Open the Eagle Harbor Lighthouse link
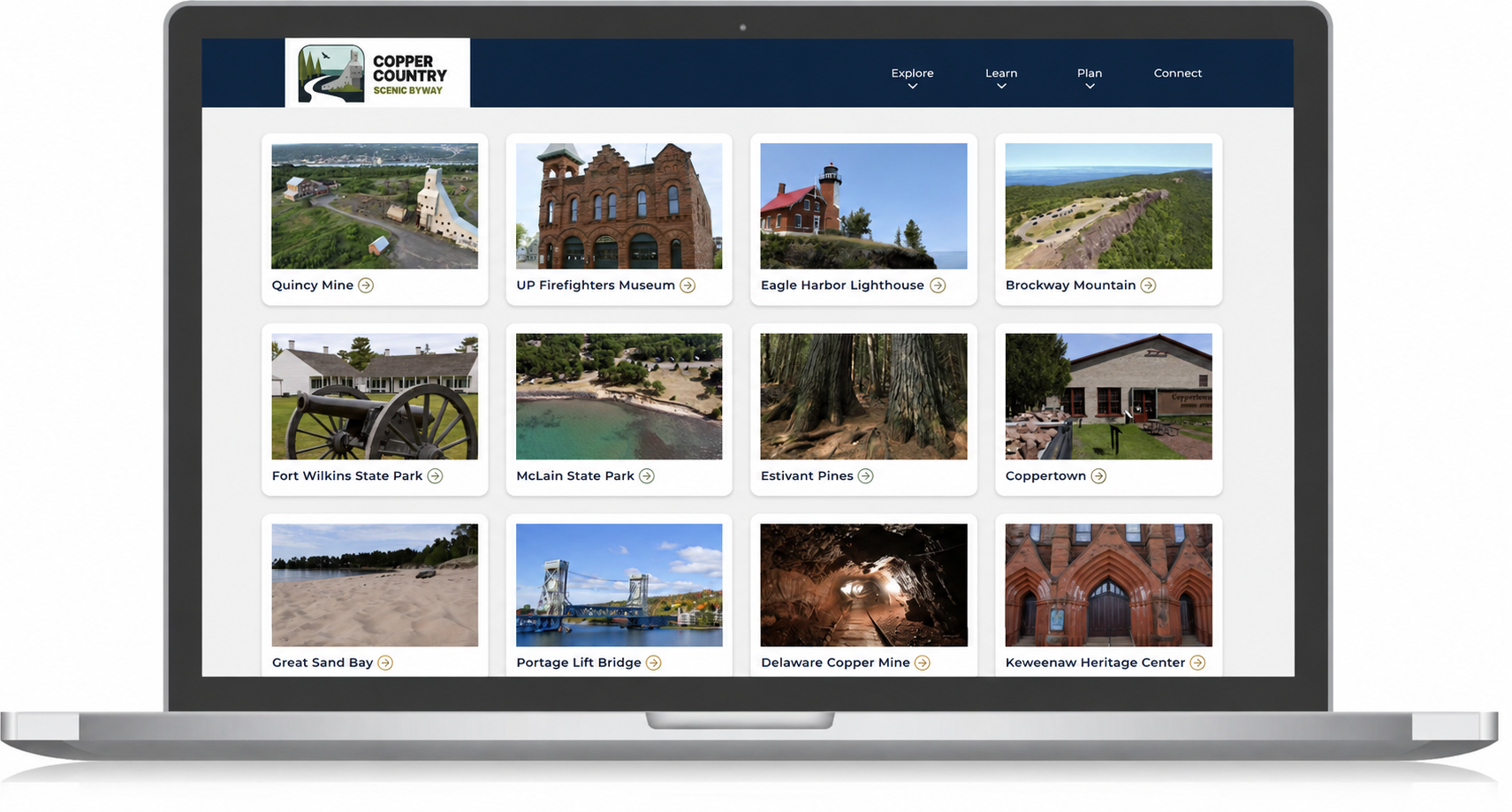1512x812 pixels. tap(842, 285)
